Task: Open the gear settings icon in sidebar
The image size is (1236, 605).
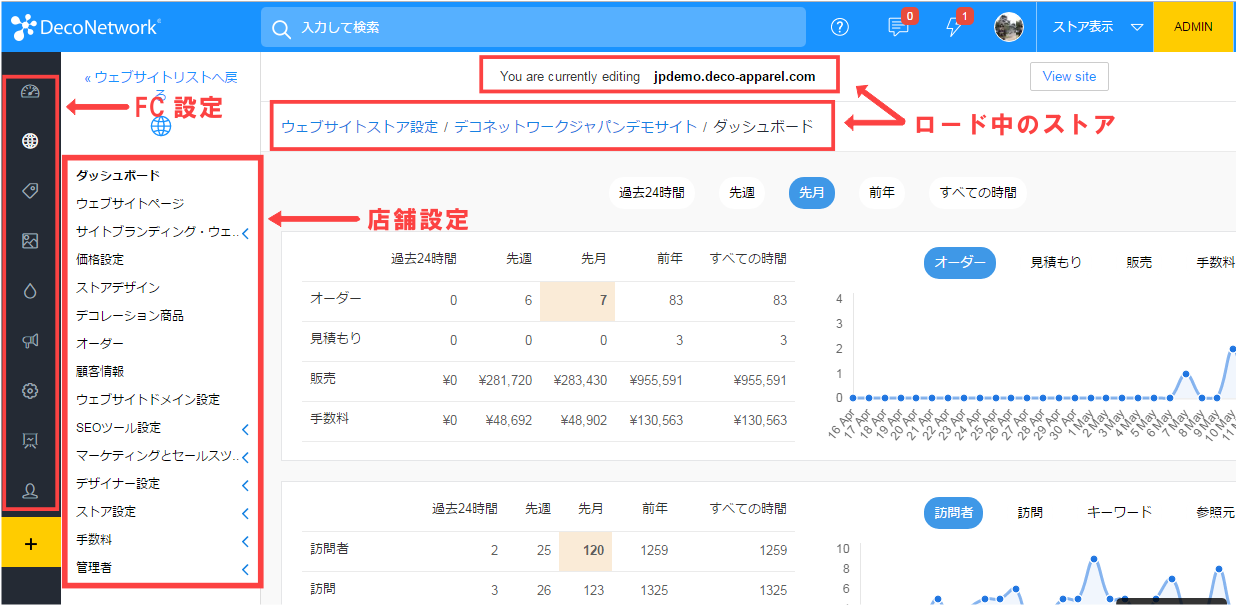Action: [x=30, y=391]
